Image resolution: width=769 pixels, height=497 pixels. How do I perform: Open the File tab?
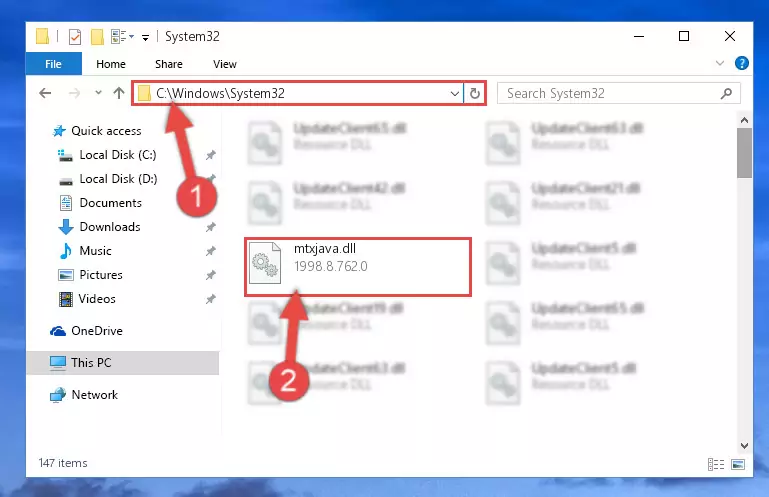pos(53,64)
